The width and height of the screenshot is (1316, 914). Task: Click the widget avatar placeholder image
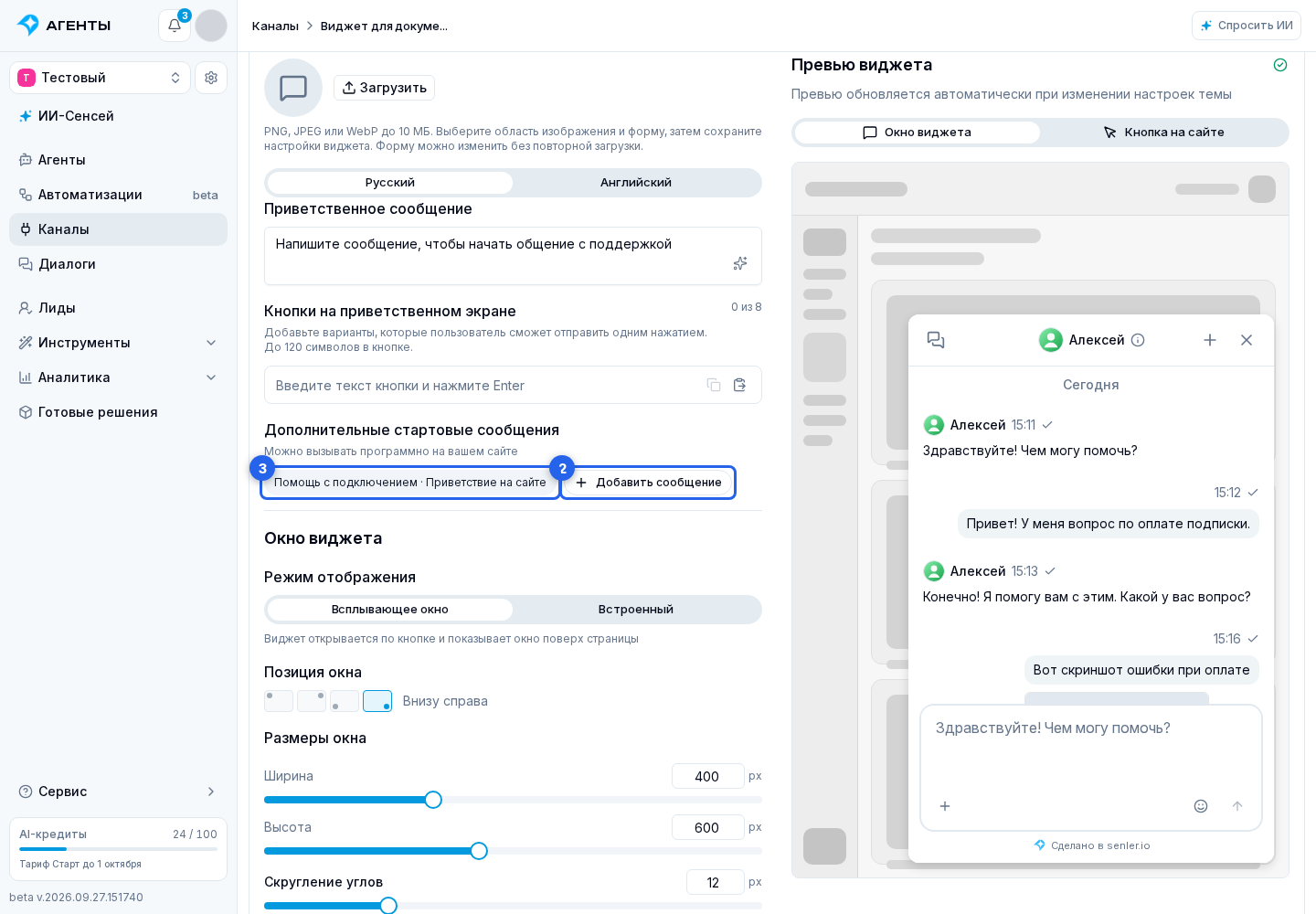click(293, 88)
